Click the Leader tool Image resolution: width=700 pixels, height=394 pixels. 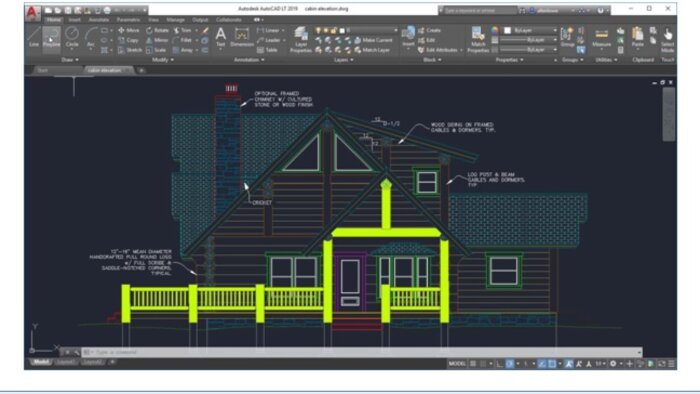[269, 40]
